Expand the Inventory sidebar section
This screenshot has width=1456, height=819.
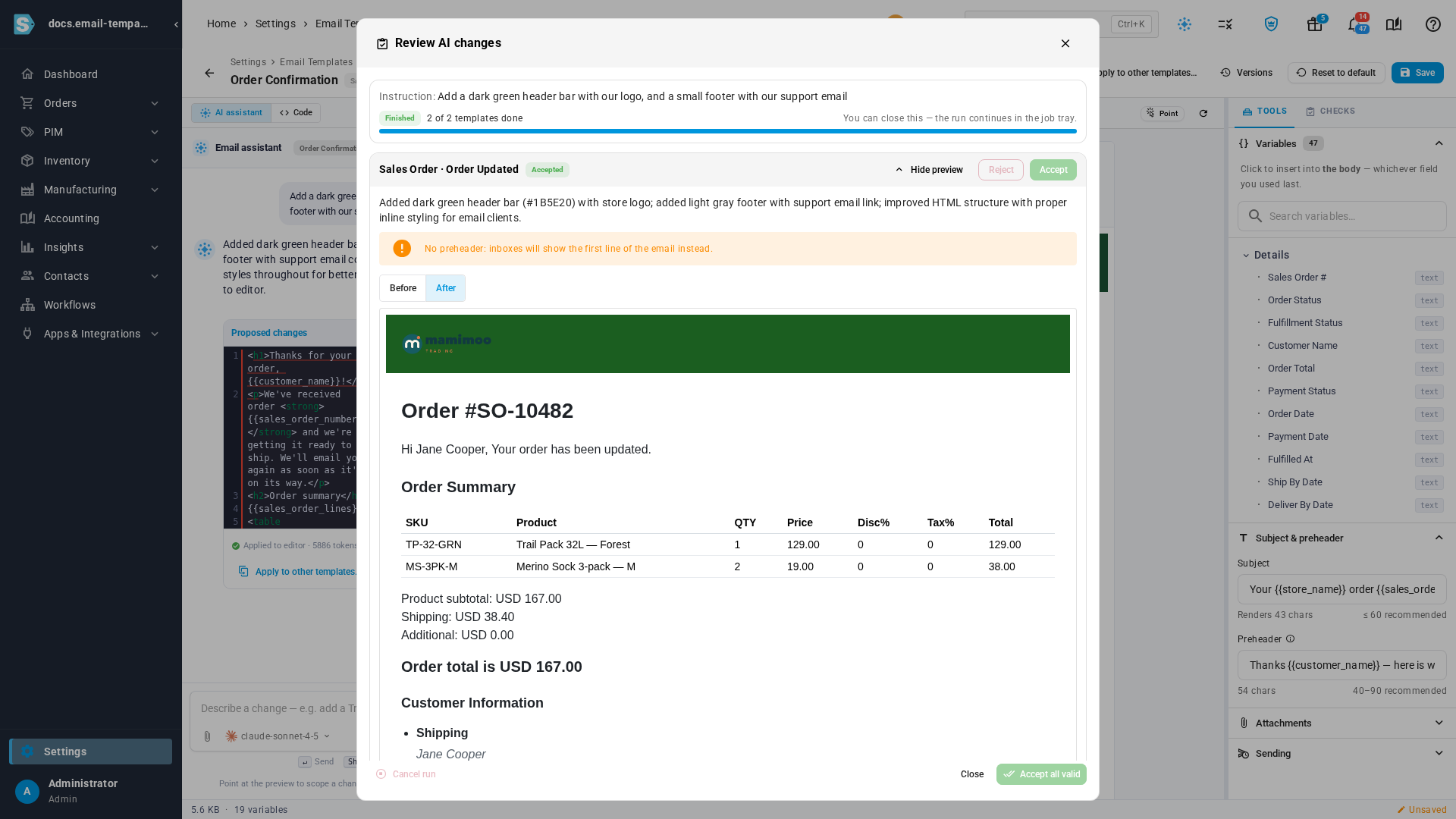[x=90, y=161]
